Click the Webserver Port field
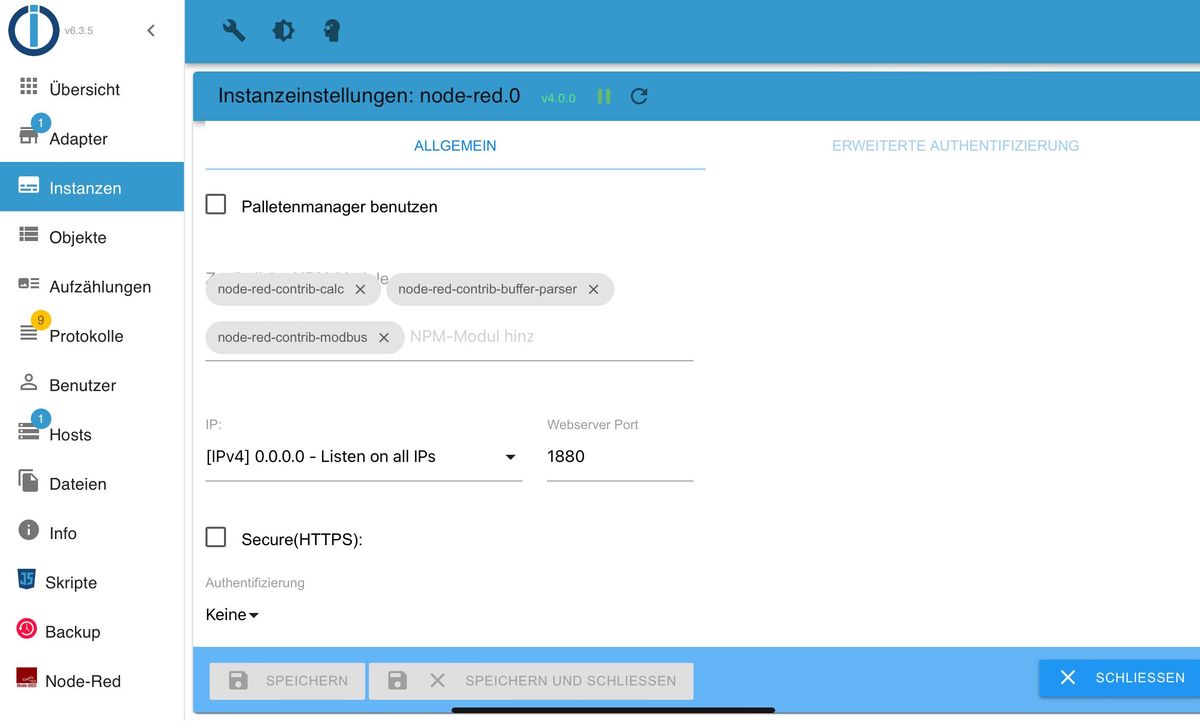The height and width of the screenshot is (721, 1200). pyautogui.click(x=620, y=457)
